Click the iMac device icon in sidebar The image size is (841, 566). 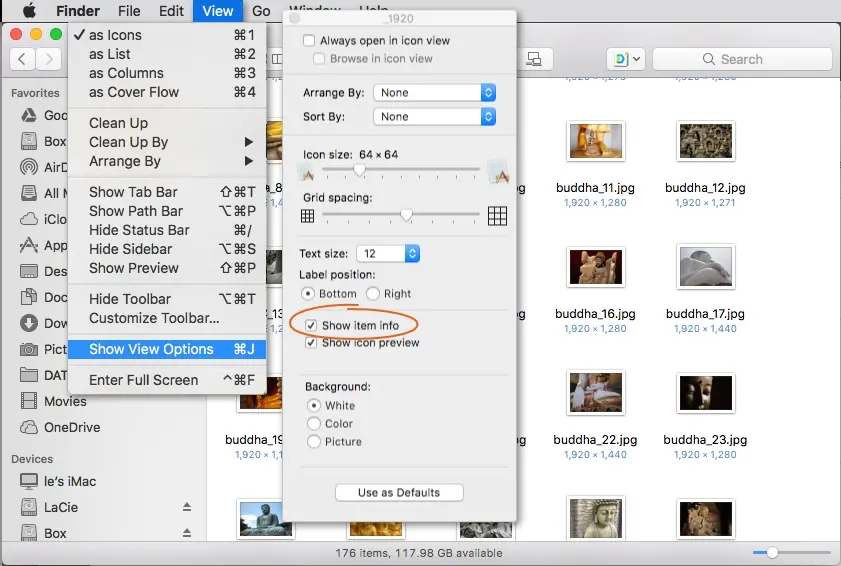[x=28, y=481]
